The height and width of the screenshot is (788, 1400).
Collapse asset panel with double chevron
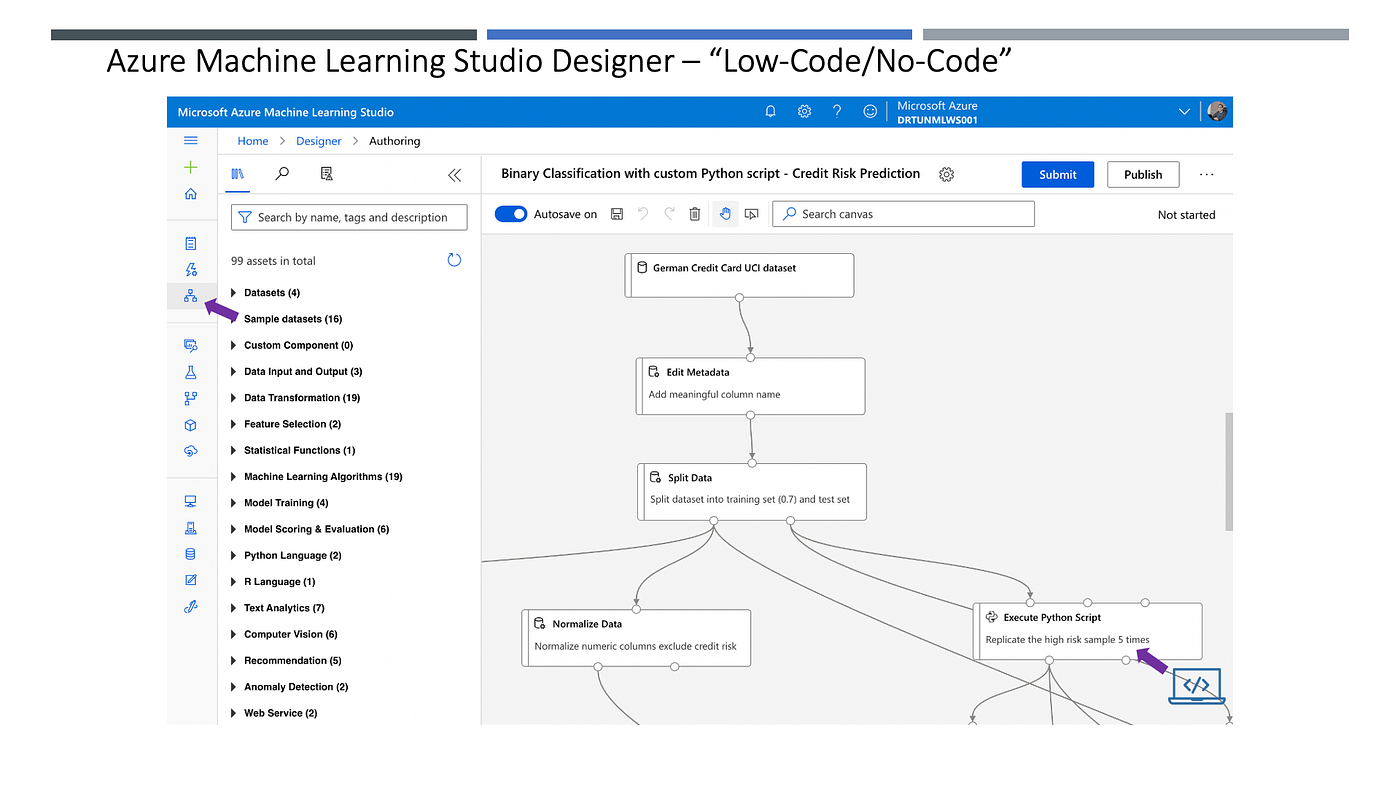tap(454, 175)
